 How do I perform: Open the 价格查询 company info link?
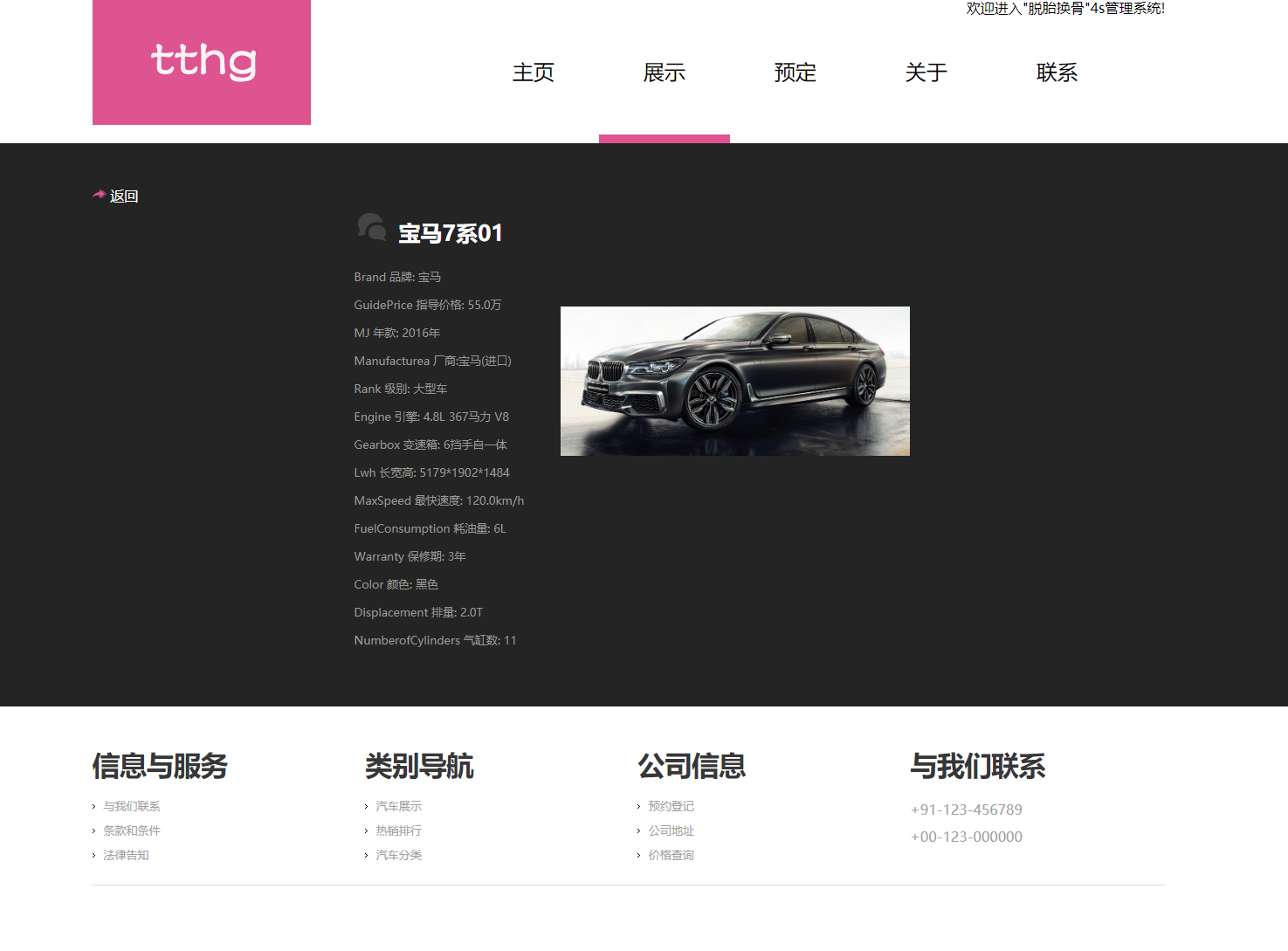671,855
